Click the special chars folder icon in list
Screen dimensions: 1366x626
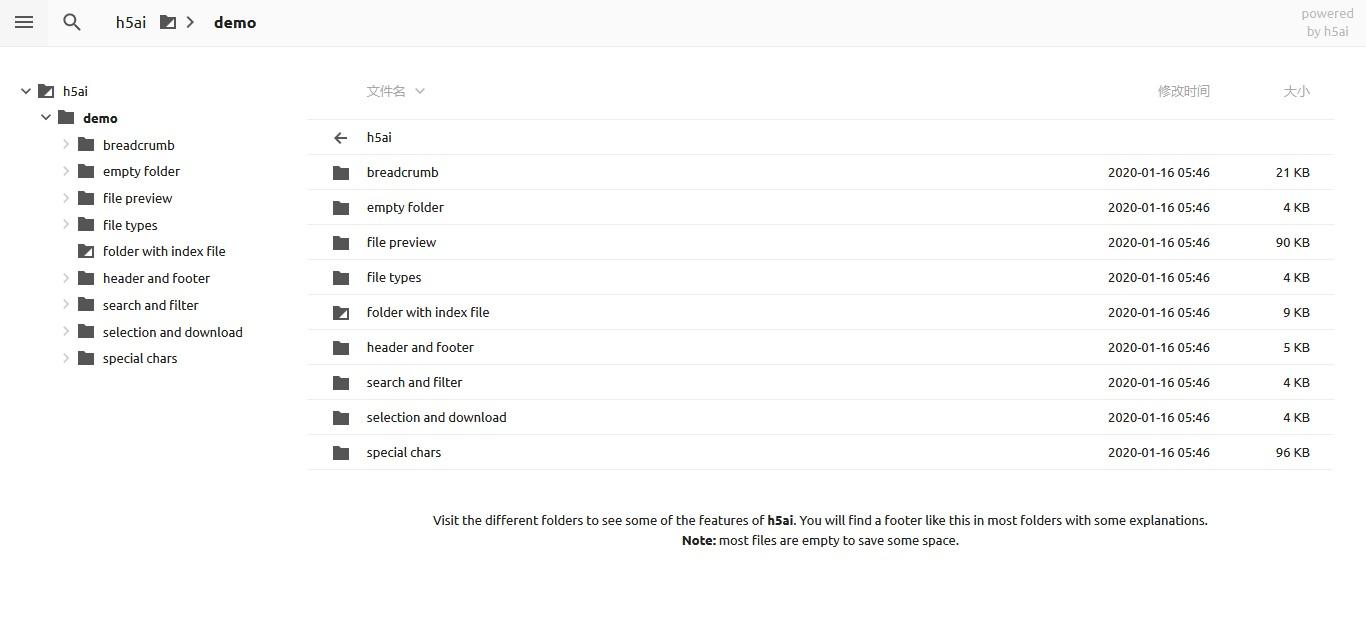(x=341, y=453)
